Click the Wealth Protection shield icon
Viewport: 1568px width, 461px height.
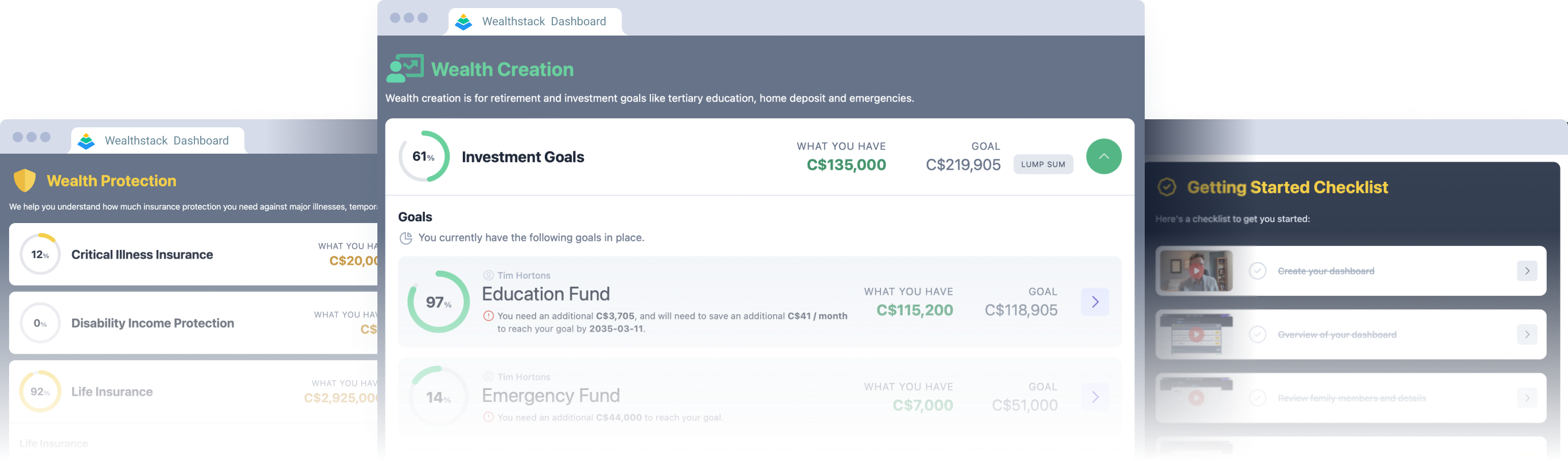25,181
